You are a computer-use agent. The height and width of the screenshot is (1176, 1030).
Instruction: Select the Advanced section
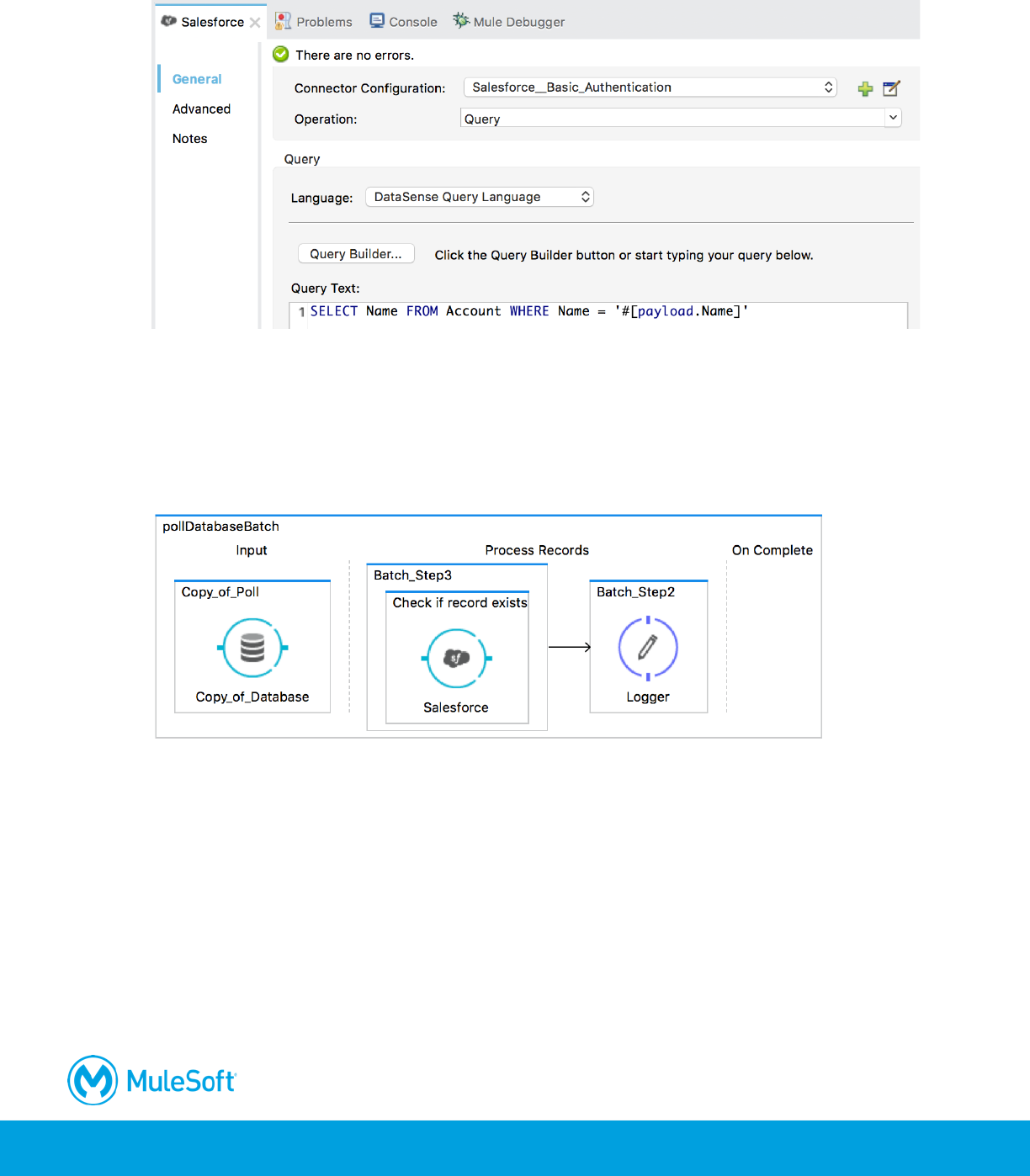pos(201,109)
